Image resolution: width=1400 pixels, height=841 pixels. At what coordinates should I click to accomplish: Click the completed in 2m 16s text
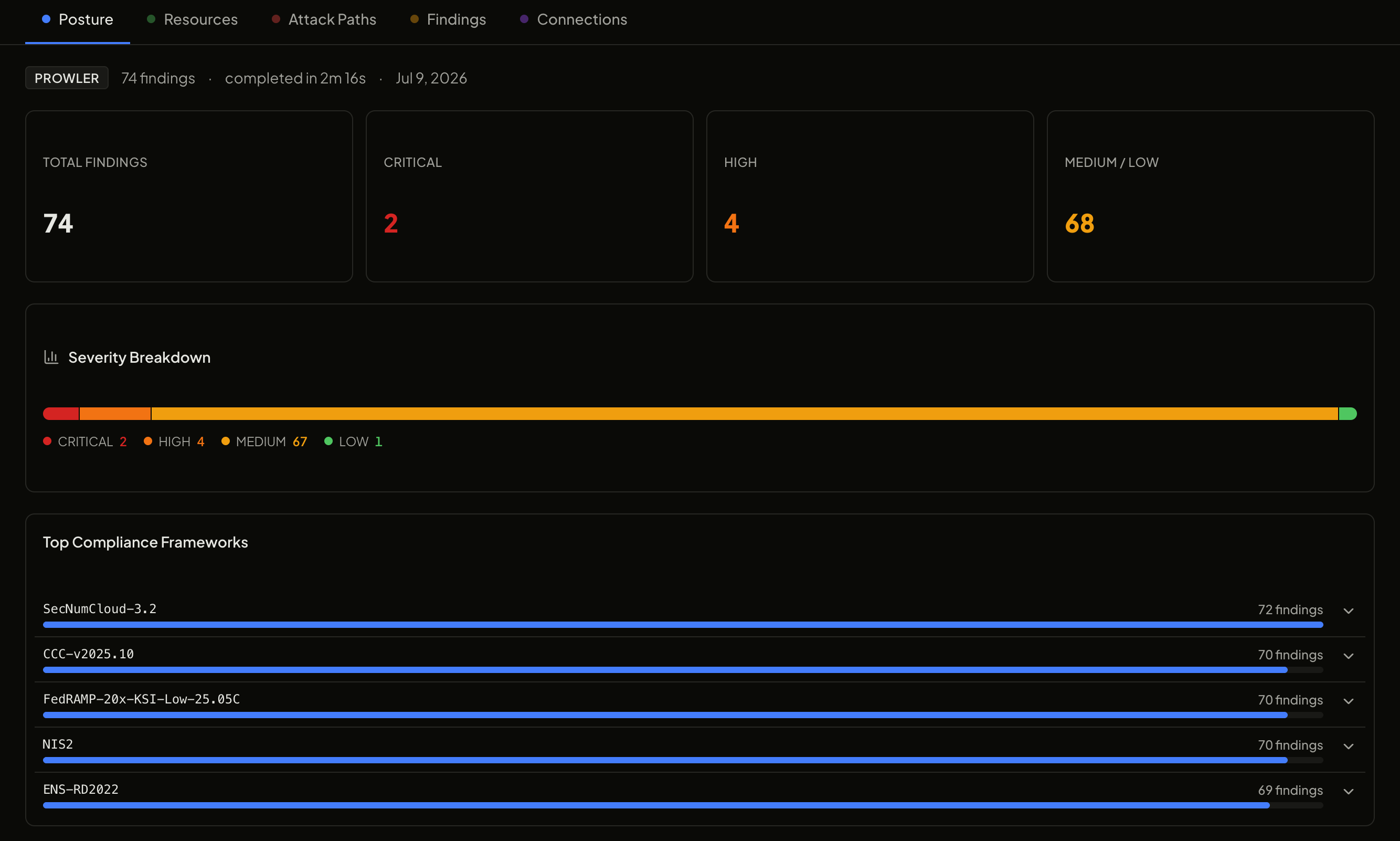tap(295, 78)
